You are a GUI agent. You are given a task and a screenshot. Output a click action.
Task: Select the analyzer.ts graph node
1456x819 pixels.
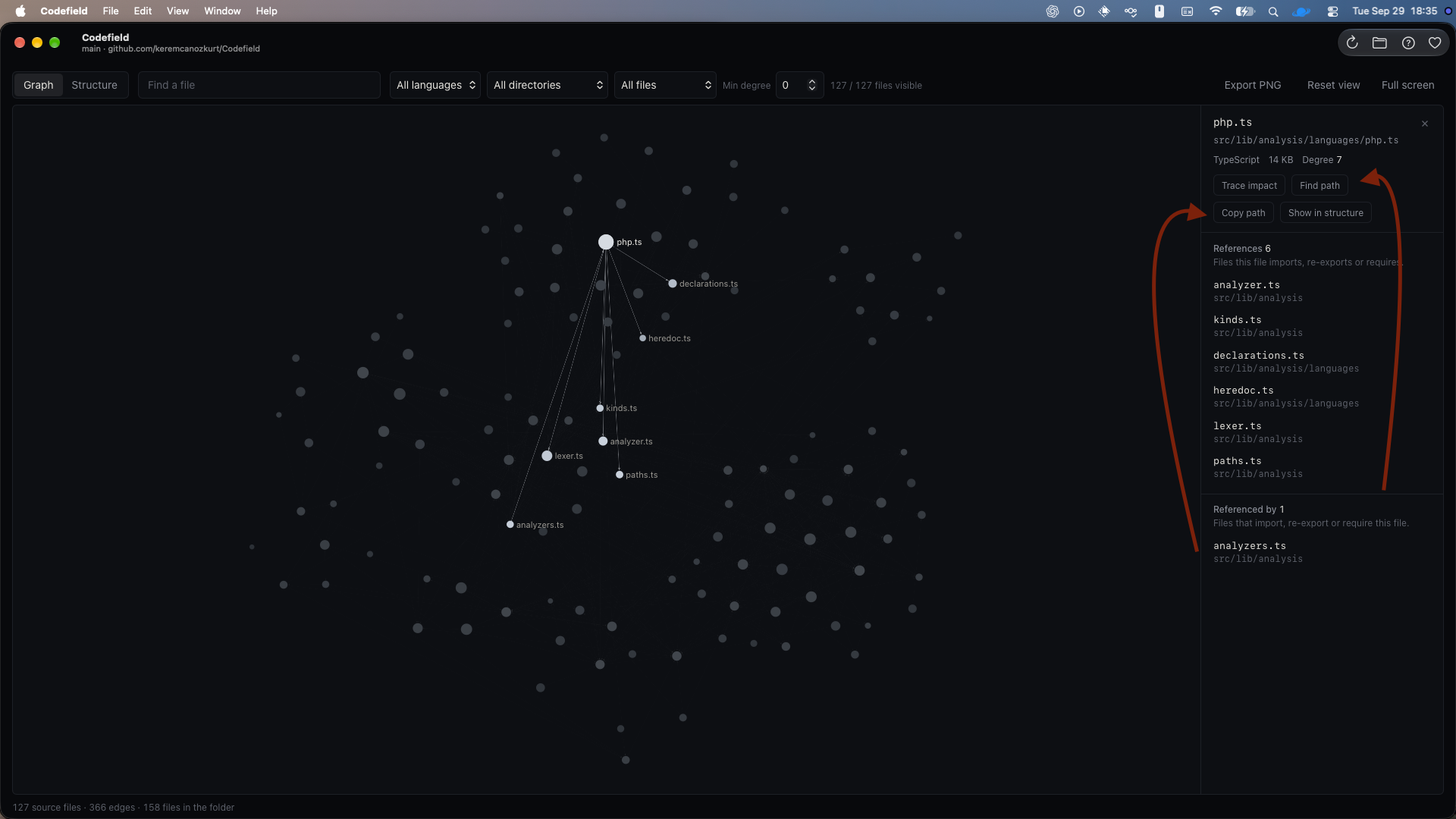tap(603, 441)
